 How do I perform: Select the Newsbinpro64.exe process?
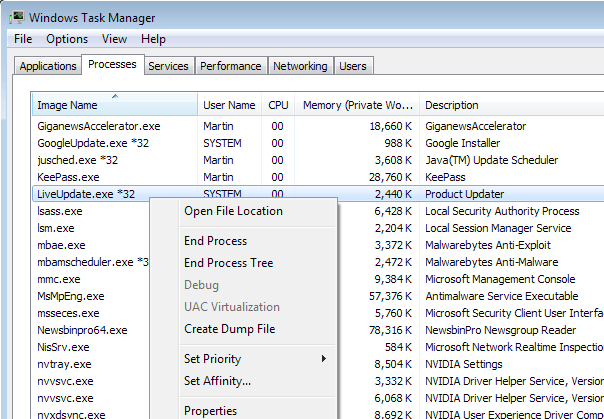[x=82, y=330]
